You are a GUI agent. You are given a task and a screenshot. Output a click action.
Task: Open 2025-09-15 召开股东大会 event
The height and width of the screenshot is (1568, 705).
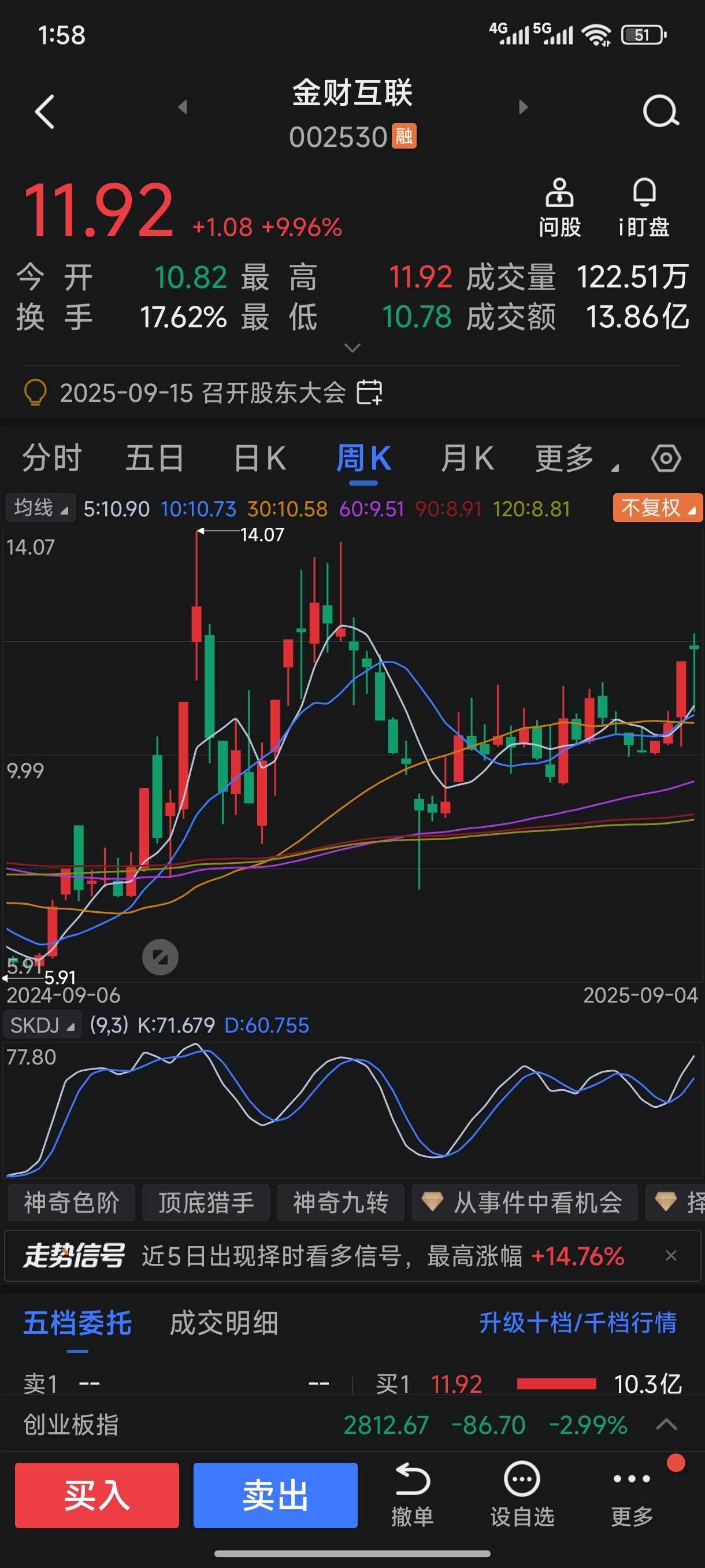203,392
